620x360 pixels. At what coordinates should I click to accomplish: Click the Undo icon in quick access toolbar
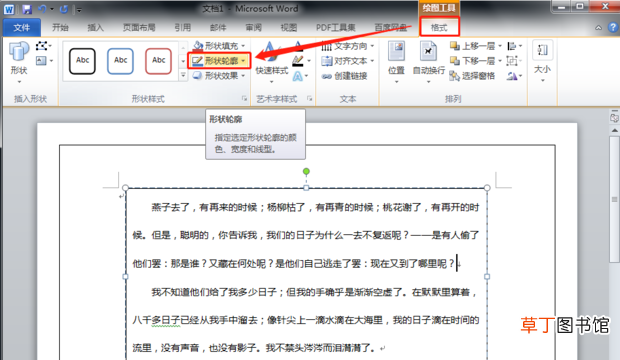(x=42, y=9)
